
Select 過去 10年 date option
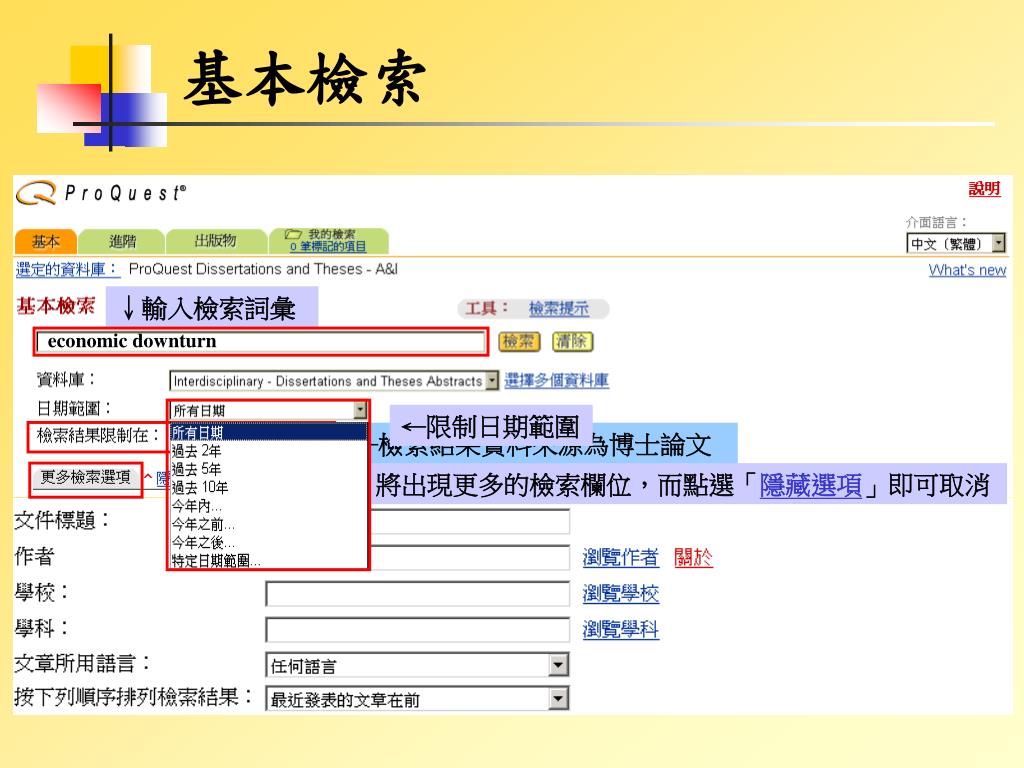268,487
